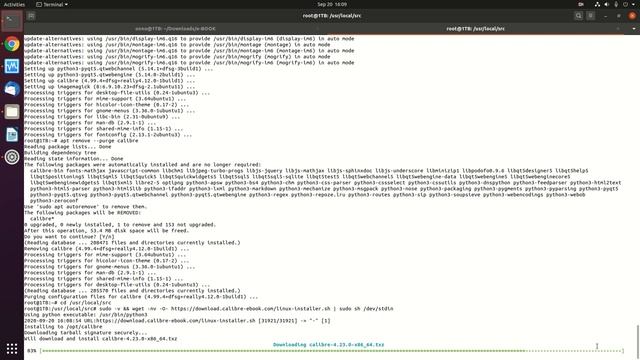This screenshot has height=360, width=640.
Task: Open the network status icon in top bar
Action: click(597, 4)
